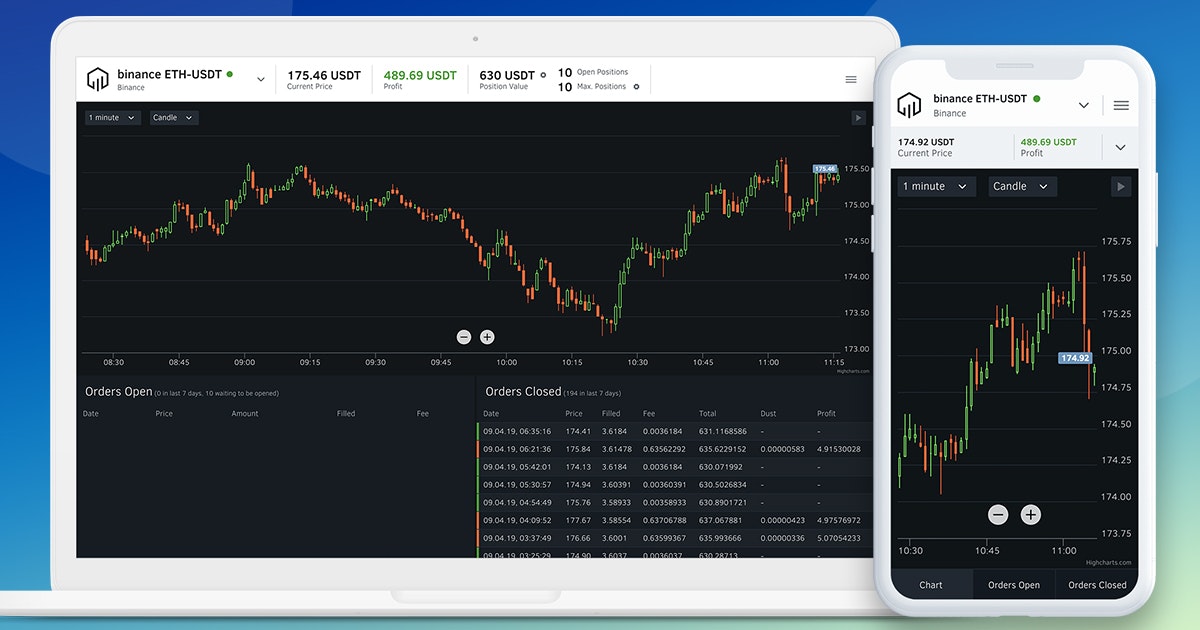This screenshot has width=1200, height=630.
Task: Zoom in phone chart with plus button
Action: pyautogui.click(x=1031, y=515)
